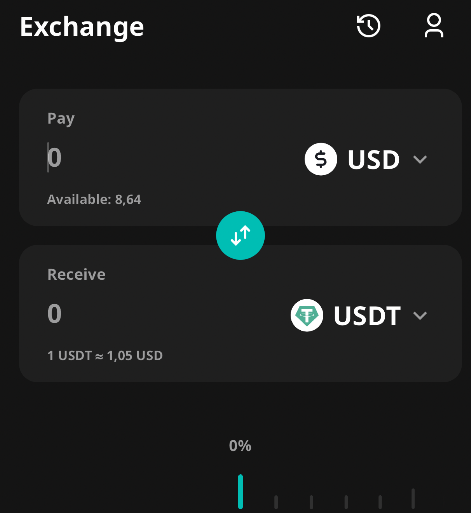The width and height of the screenshot is (471, 513).
Task: Click the 1 USDT ≈ 1,05 USD rate
Action: (105, 356)
